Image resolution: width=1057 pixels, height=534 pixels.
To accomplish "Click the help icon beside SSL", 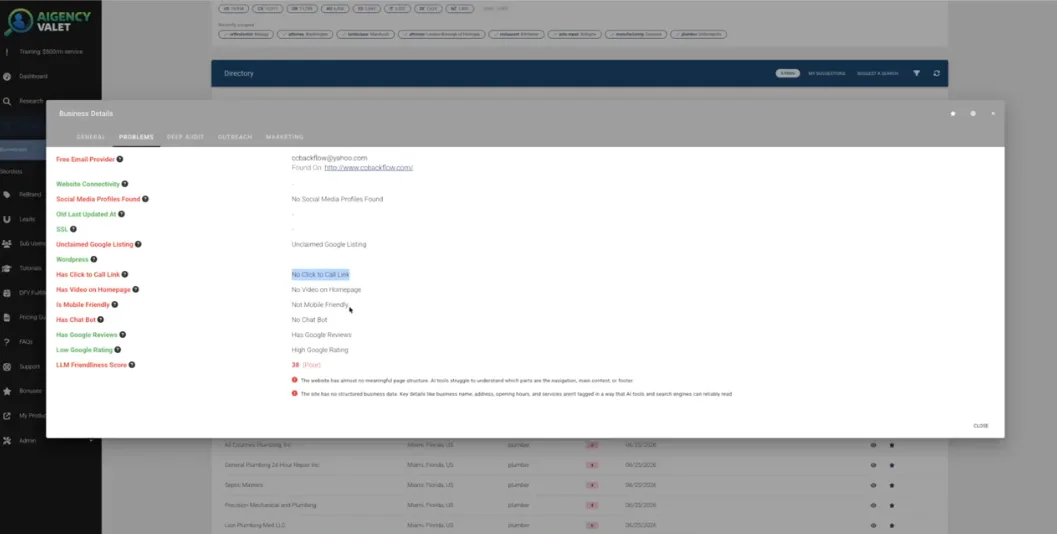I will [73, 229].
